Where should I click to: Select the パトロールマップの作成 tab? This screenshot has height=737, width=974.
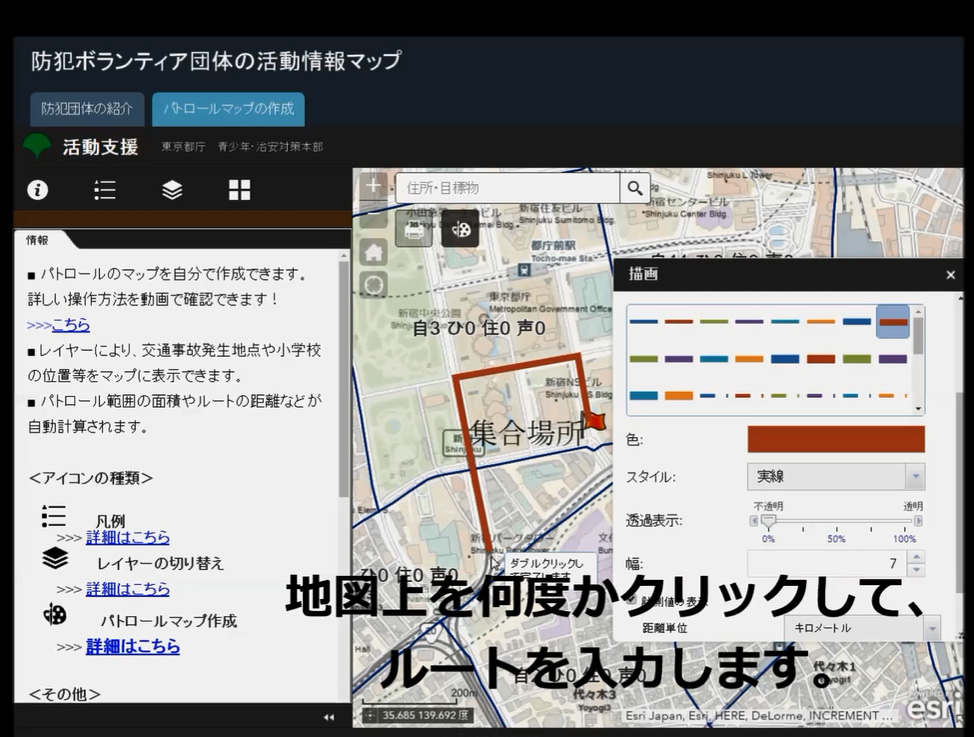[x=228, y=109]
